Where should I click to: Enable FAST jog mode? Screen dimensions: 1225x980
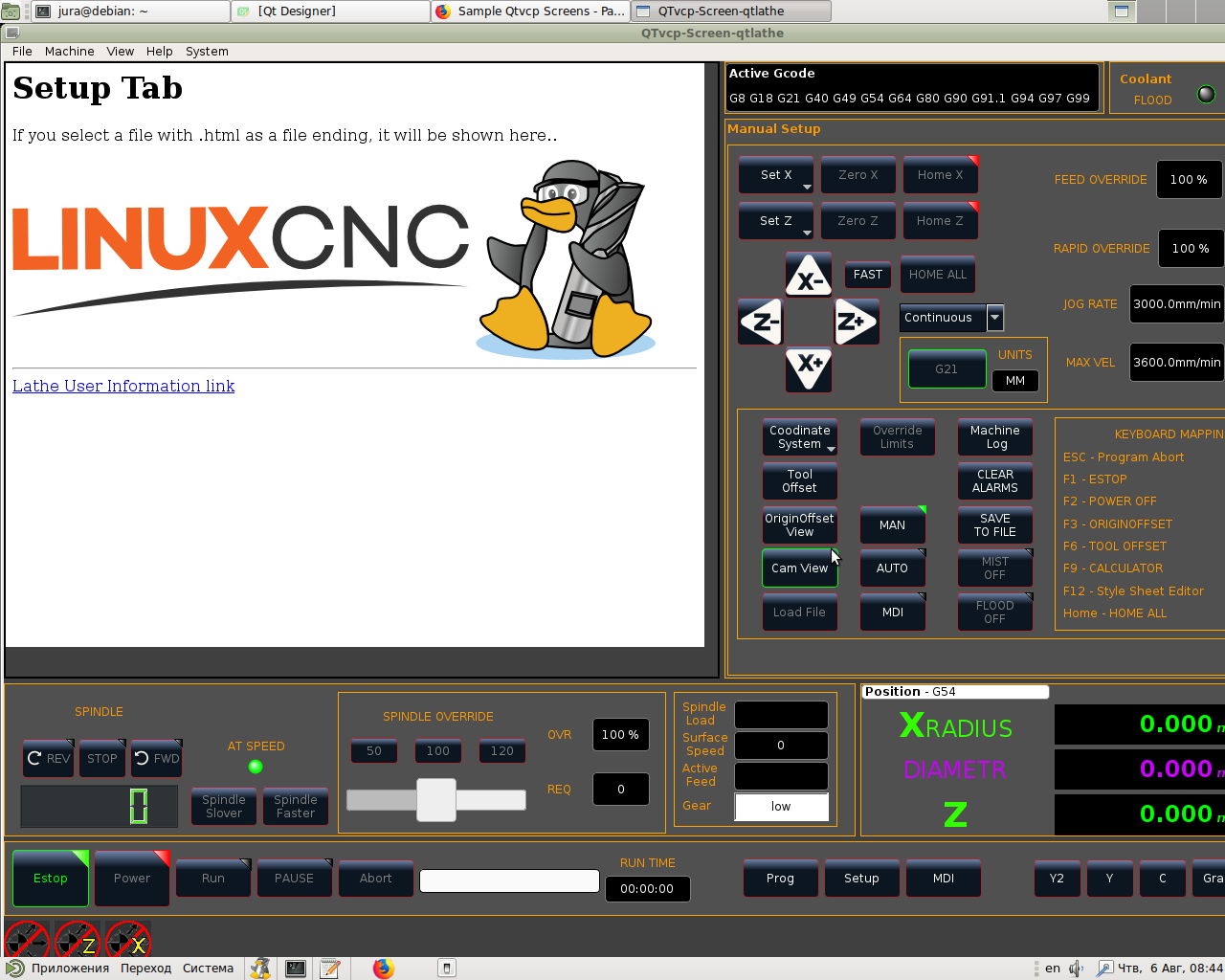point(868,275)
